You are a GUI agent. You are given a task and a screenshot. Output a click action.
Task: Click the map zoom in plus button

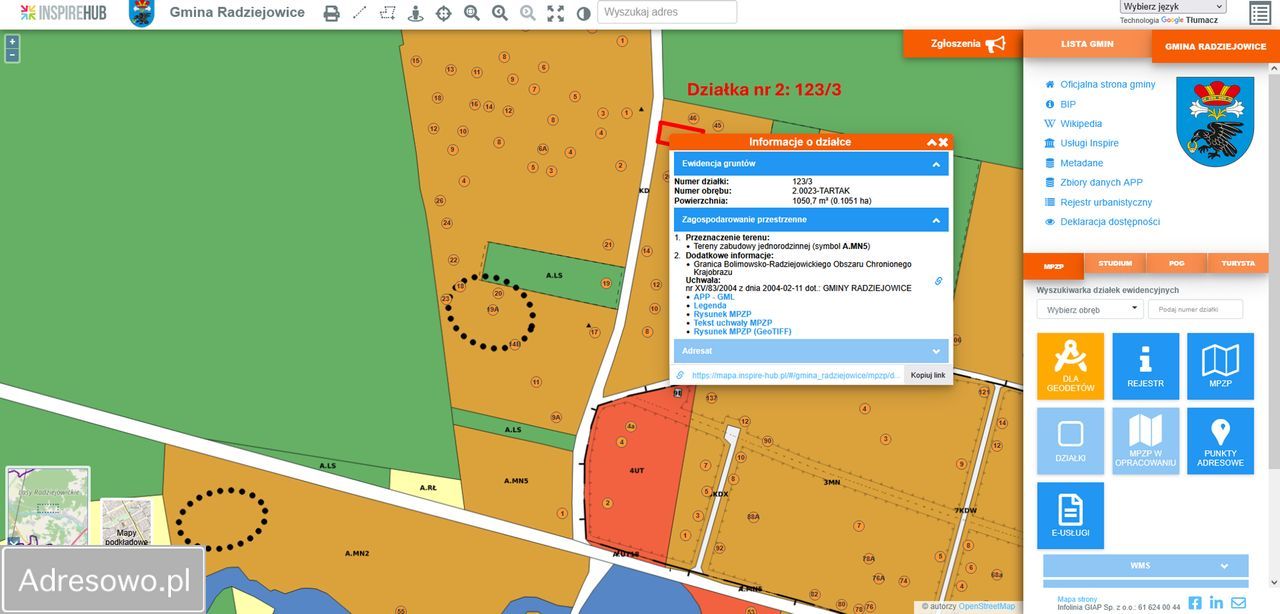pos(12,42)
